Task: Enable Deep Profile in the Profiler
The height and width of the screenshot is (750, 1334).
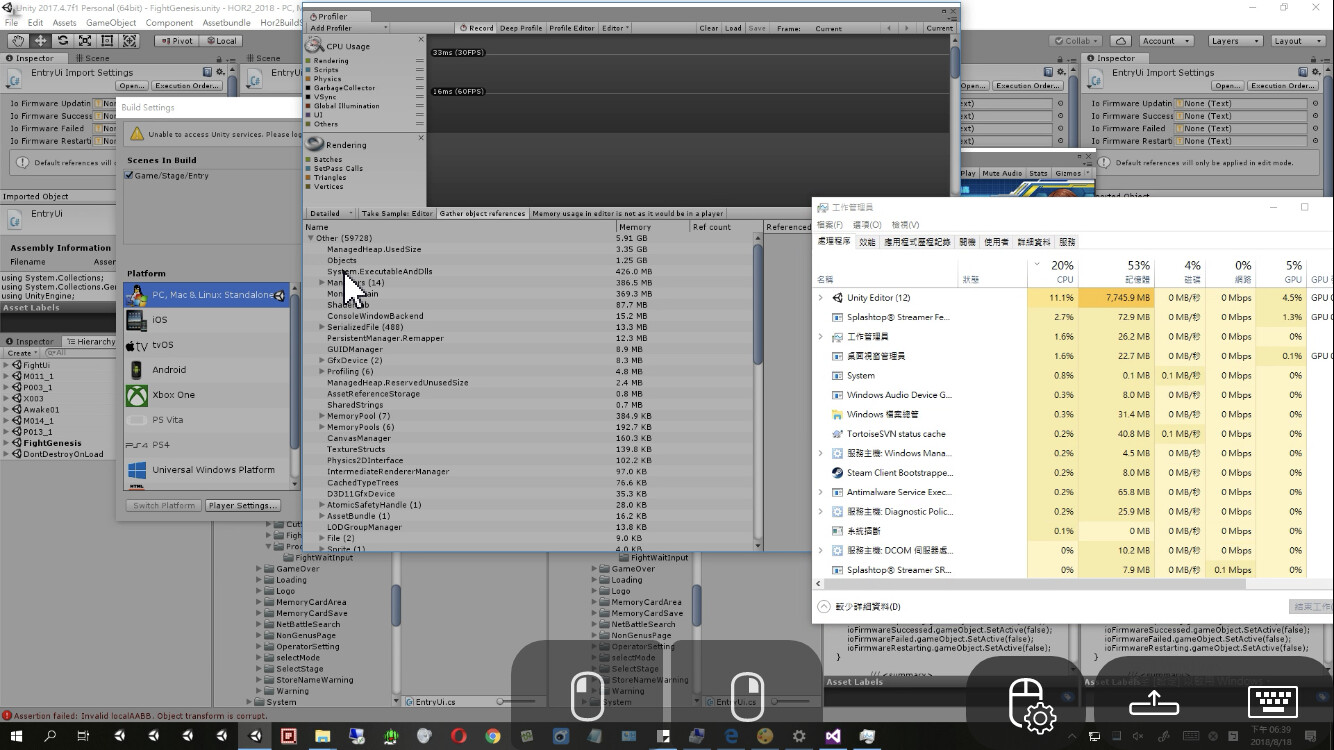Action: pos(520,28)
